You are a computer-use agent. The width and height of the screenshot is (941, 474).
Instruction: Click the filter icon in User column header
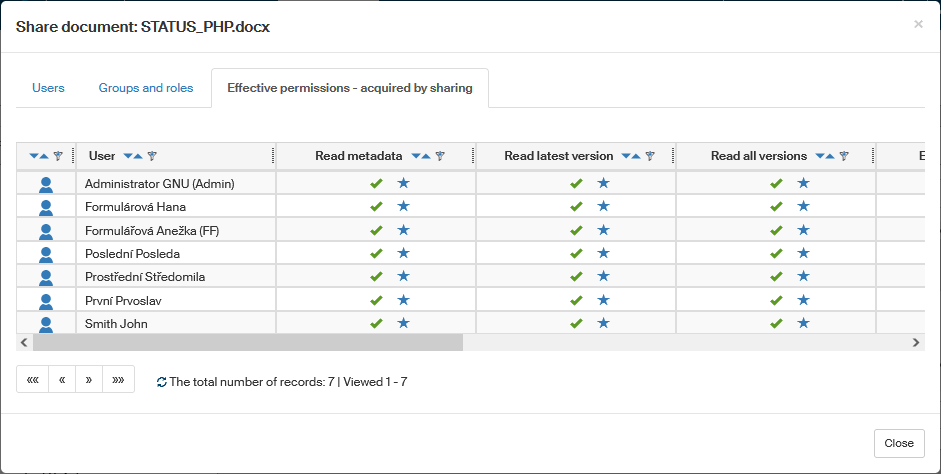(152, 156)
